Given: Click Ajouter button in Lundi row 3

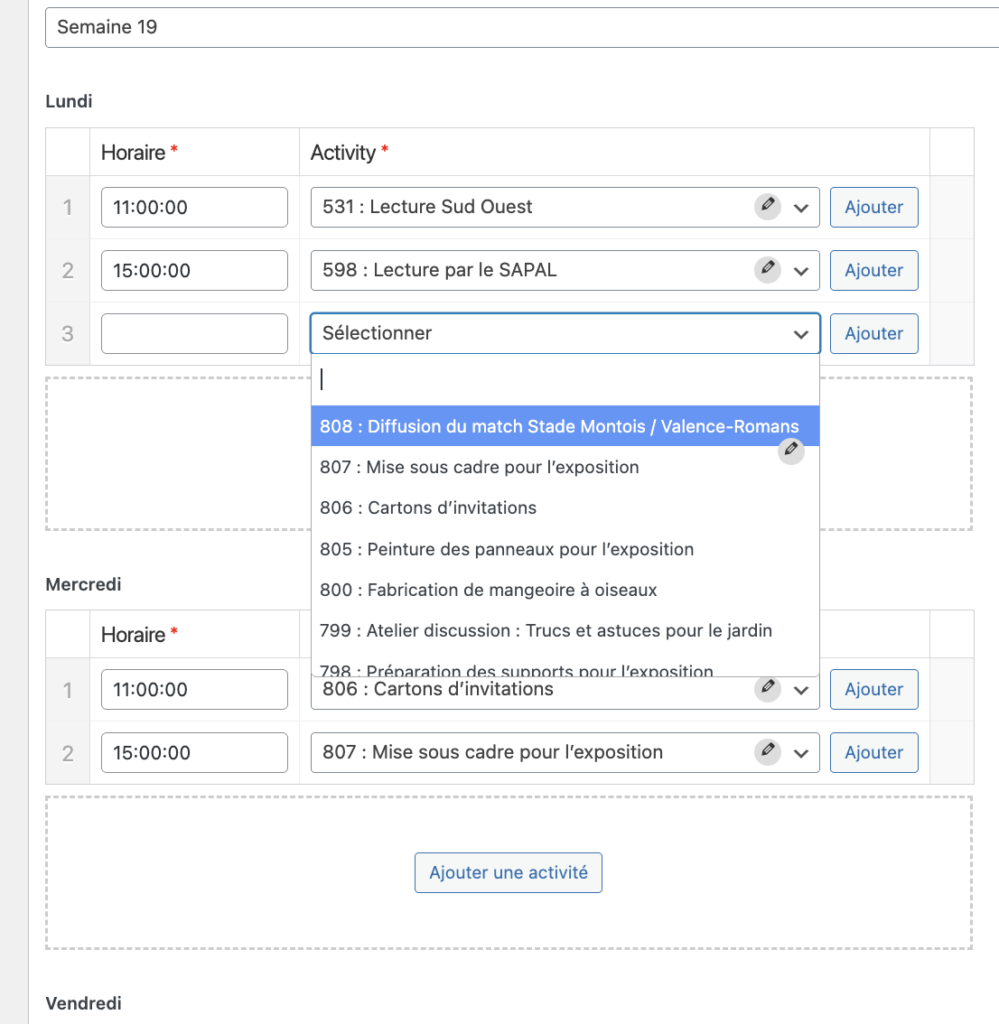Looking at the screenshot, I should [x=874, y=334].
